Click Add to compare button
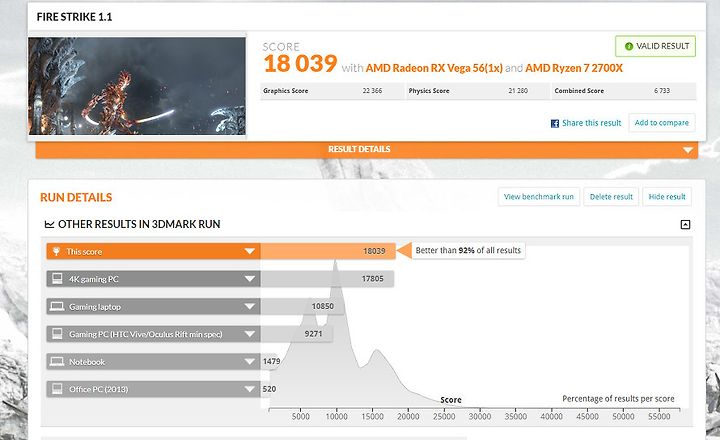Screen dimensions: 720x440 tap(662, 123)
